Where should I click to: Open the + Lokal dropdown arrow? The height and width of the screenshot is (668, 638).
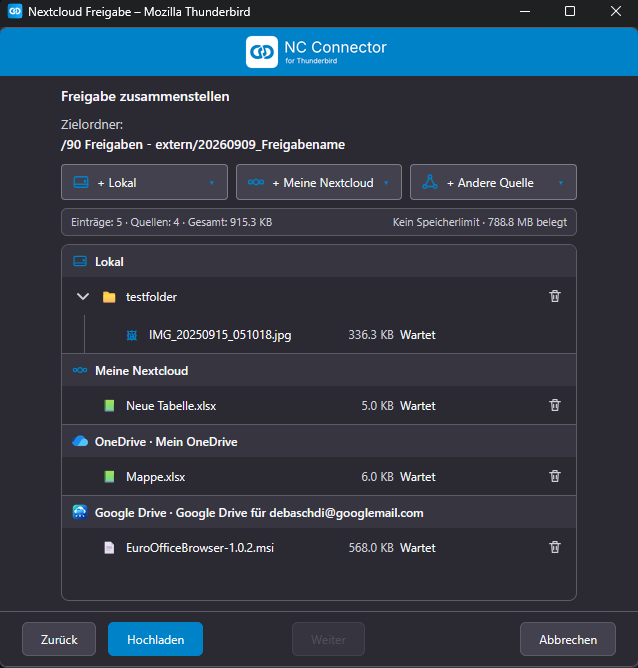(212, 183)
